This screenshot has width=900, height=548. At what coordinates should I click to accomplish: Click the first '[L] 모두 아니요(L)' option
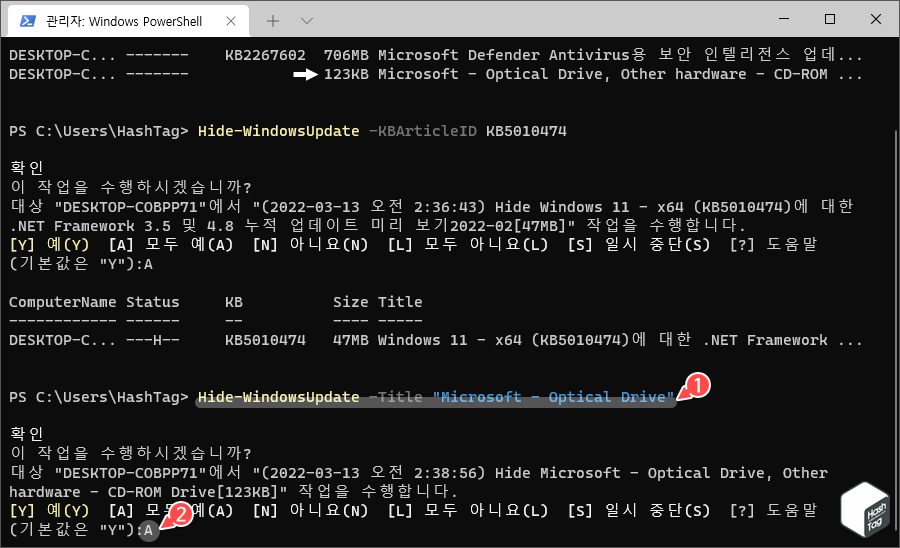coord(468,244)
